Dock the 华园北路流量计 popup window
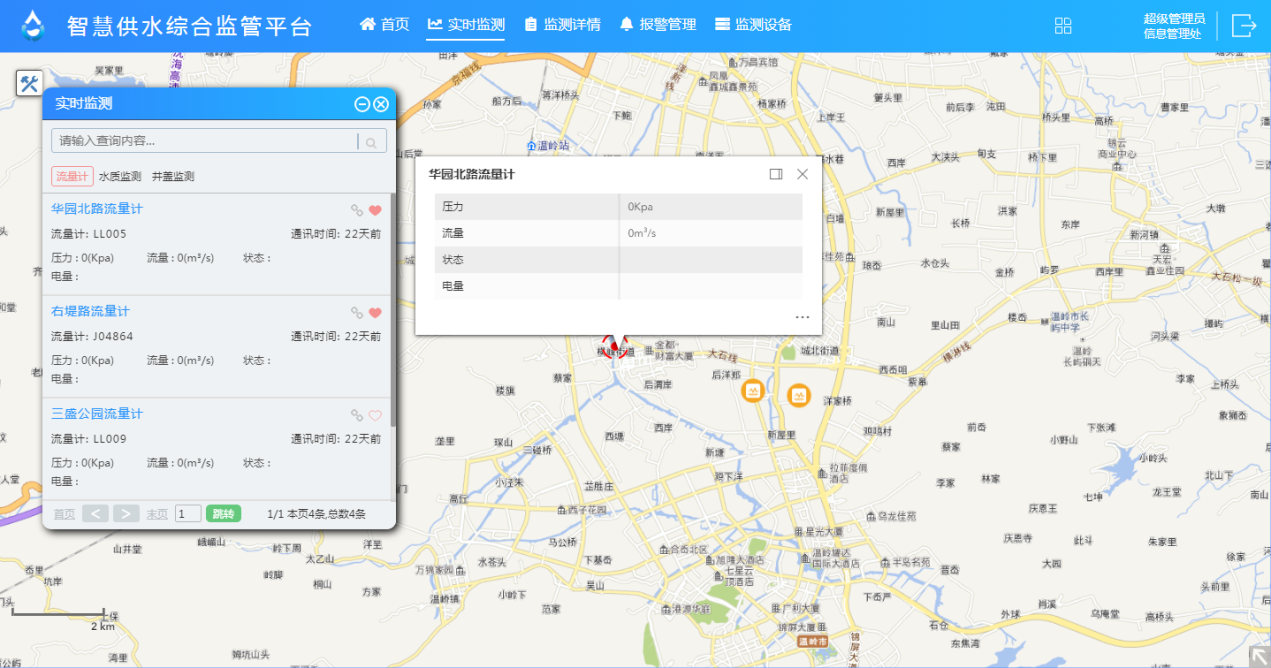Viewport: 1271px width, 668px height. click(776, 174)
